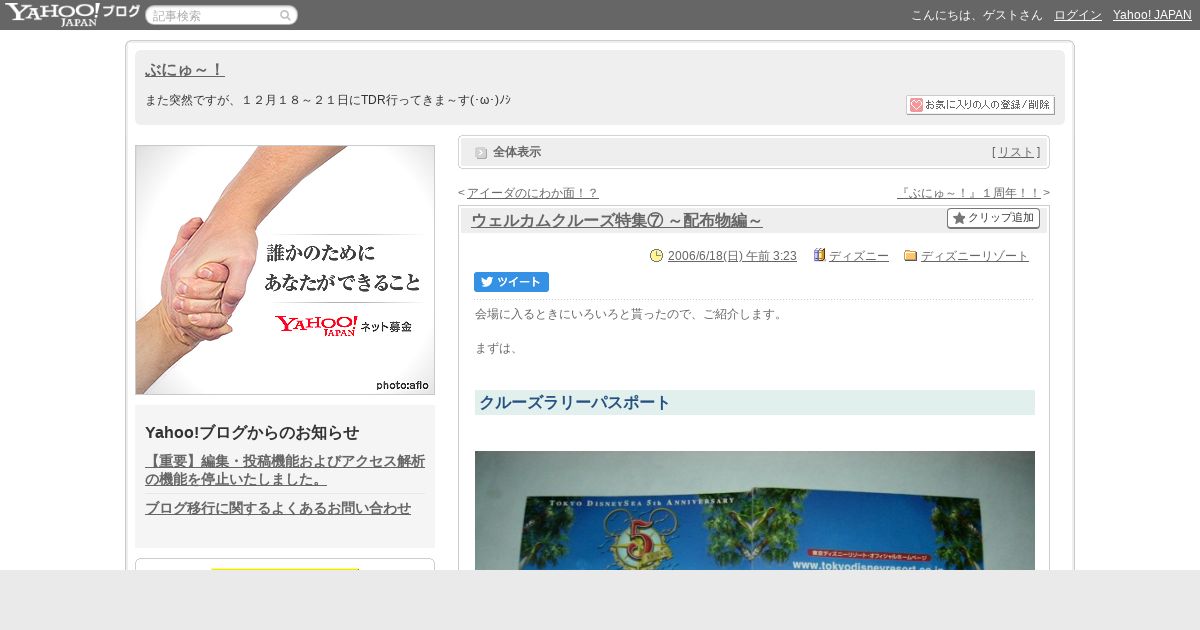Click the blog description about TDR

coord(328,100)
